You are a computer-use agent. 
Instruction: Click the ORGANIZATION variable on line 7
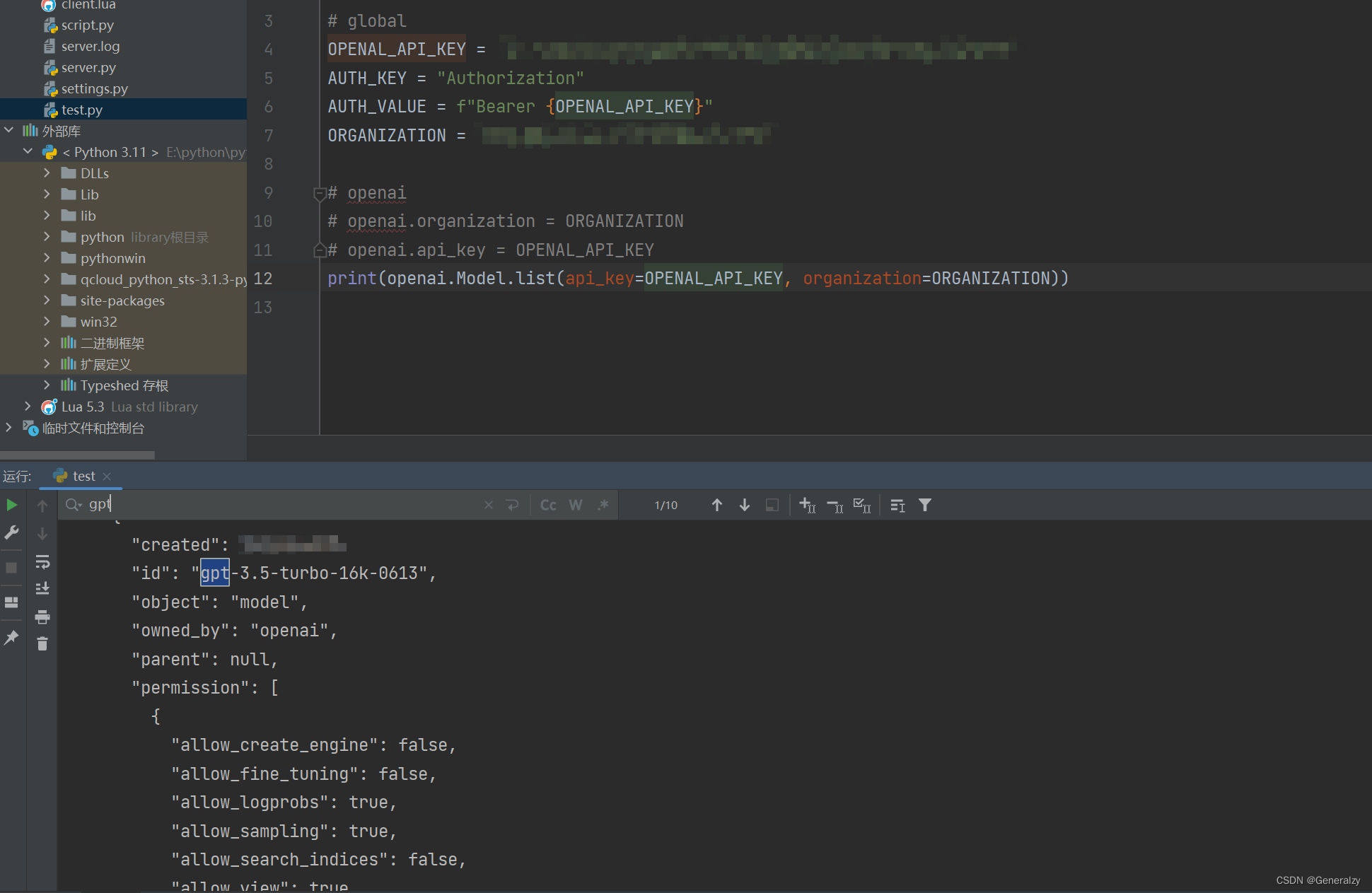[387, 135]
